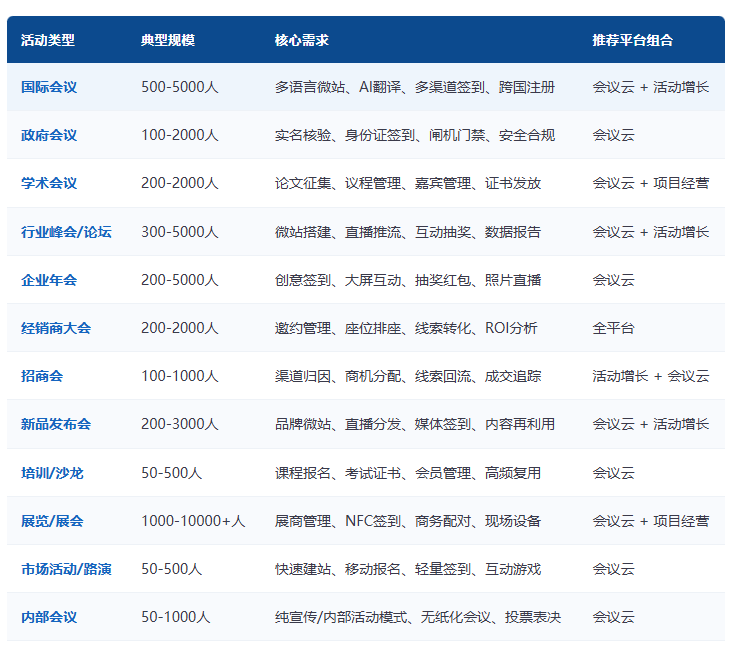Click 会议云 + 活动增长 in 行业峰会/论坛 row
This screenshot has height=651, width=747.
(x=650, y=232)
